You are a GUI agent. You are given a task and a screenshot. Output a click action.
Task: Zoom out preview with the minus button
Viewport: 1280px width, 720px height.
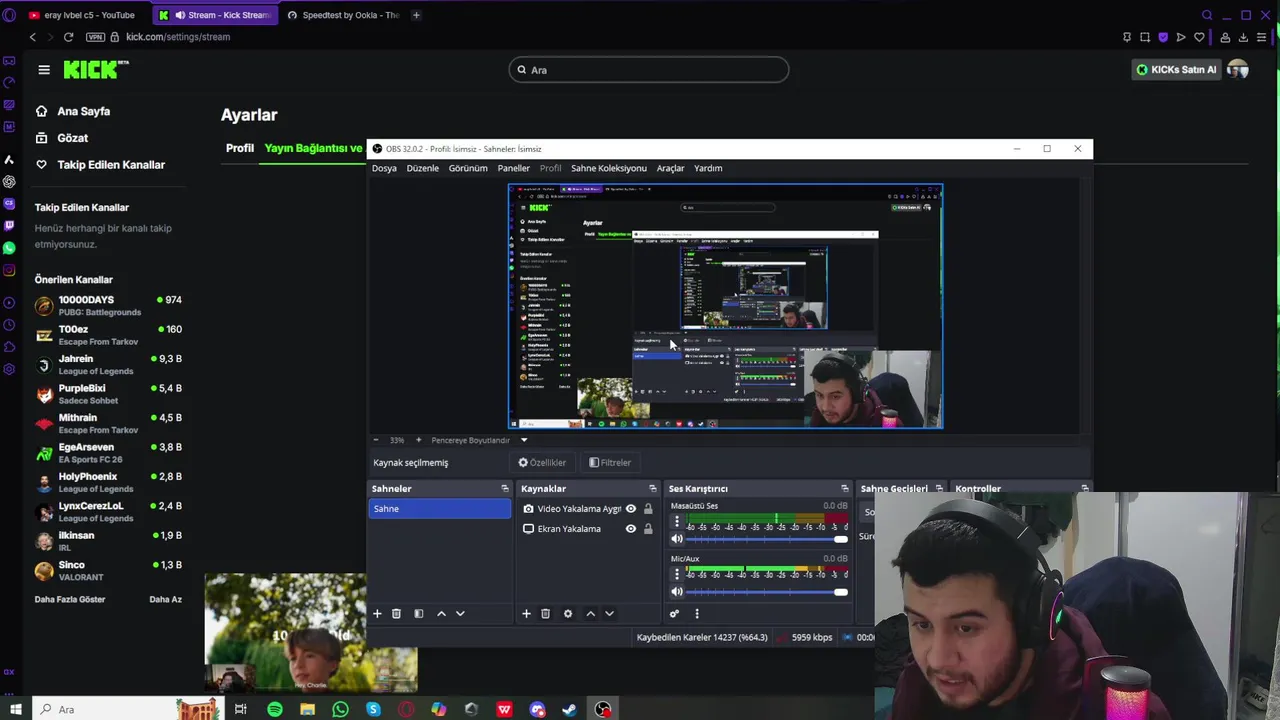coord(376,440)
